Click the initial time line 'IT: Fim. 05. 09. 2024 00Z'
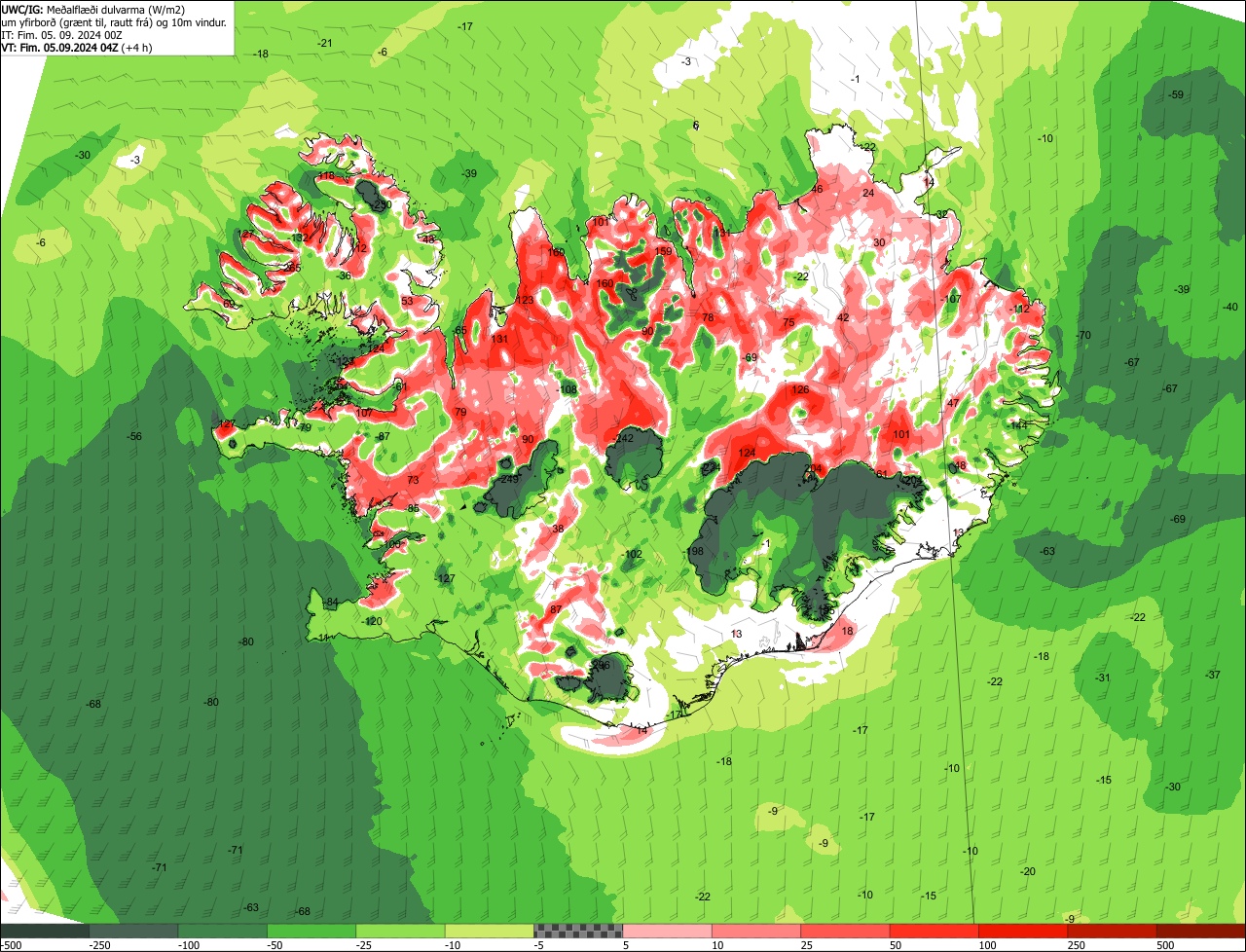The width and height of the screenshot is (1246, 952). [x=61, y=34]
